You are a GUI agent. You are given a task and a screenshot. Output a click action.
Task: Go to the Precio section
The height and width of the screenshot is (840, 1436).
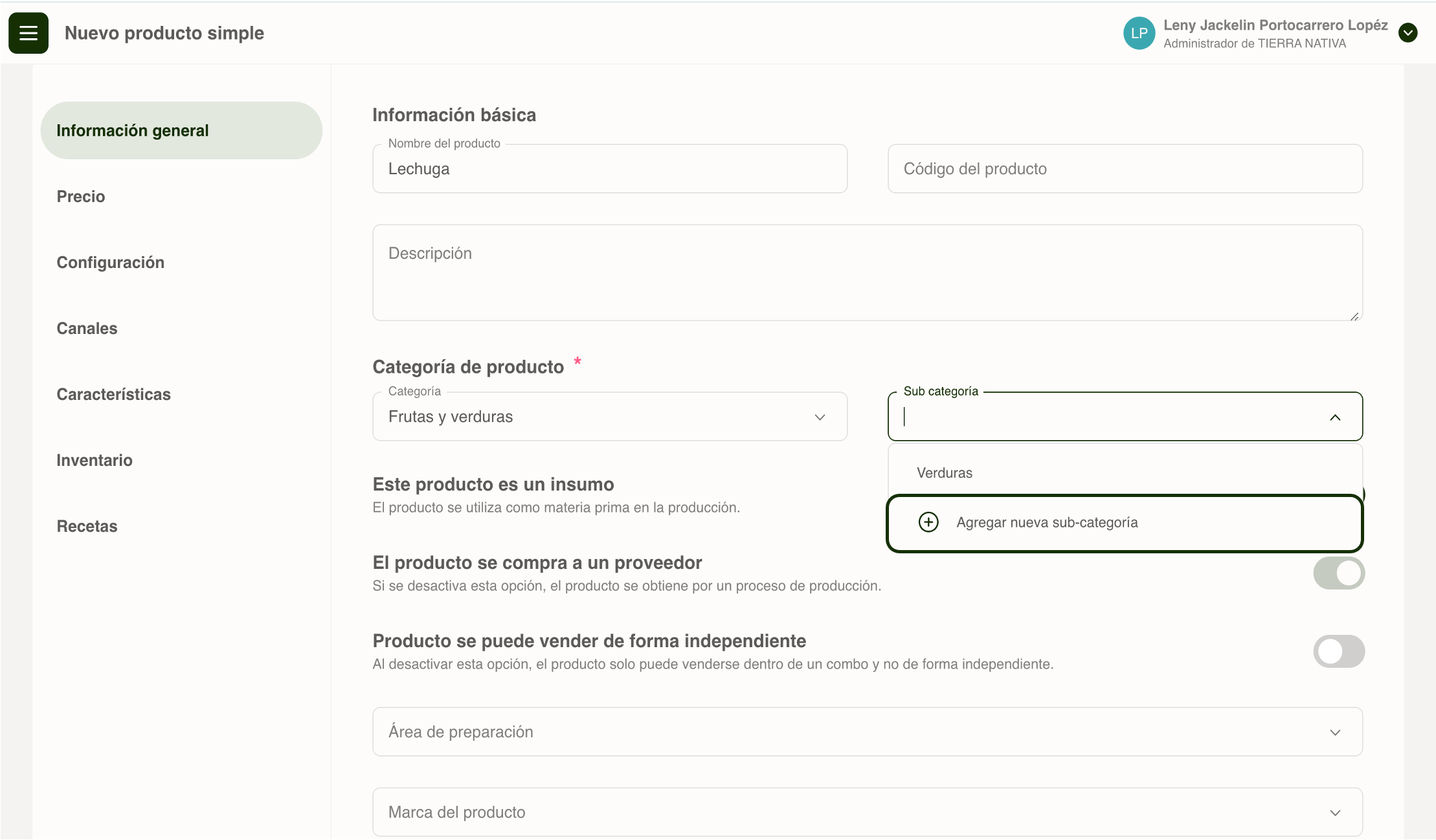point(81,197)
